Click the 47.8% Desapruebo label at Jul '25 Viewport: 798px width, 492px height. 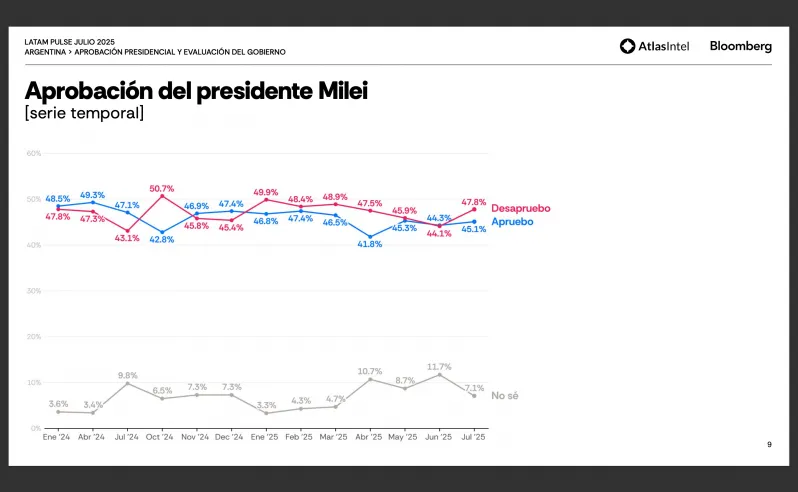pos(473,202)
